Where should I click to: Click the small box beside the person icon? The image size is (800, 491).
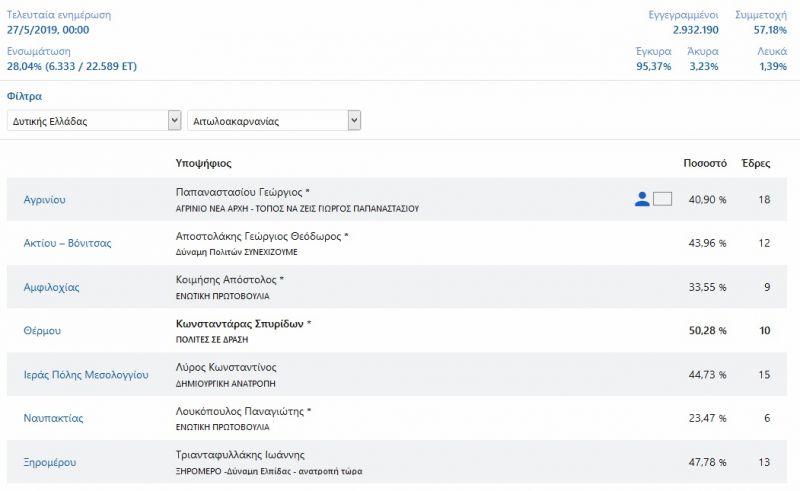(x=662, y=199)
